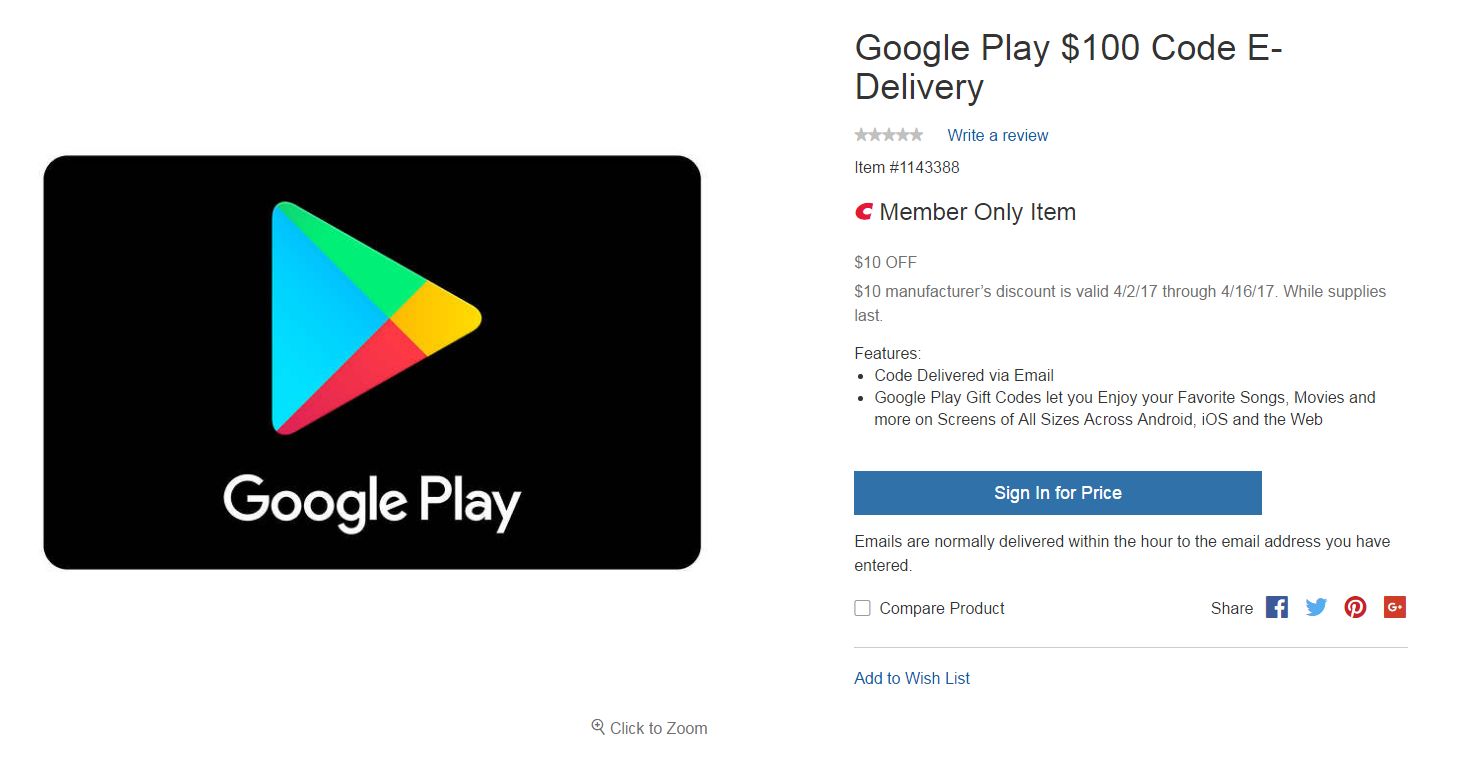Share the product on Google Plus
This screenshot has width=1482, height=769.
1395,607
